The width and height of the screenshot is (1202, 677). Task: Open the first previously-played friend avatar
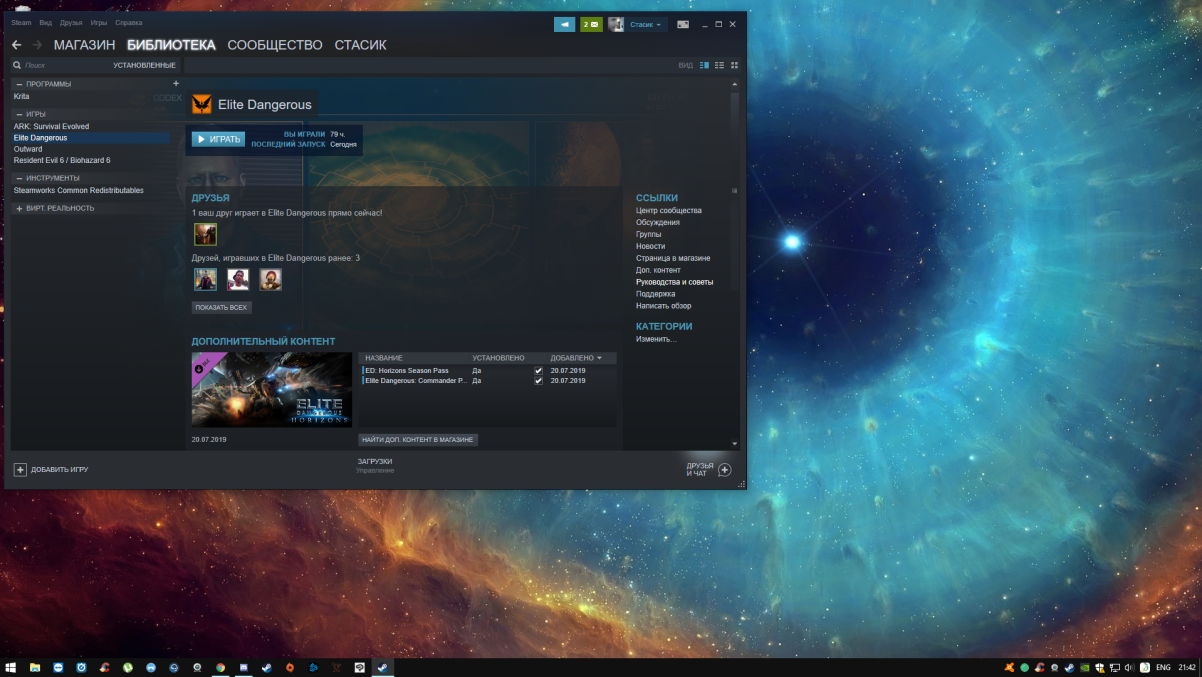point(205,279)
